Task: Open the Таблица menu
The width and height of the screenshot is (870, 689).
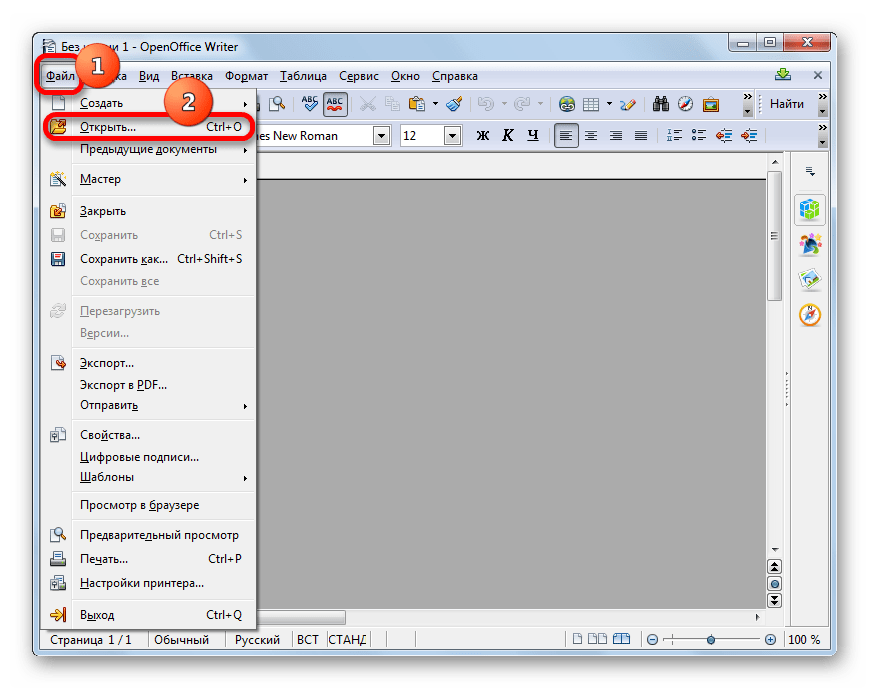Action: (303, 76)
